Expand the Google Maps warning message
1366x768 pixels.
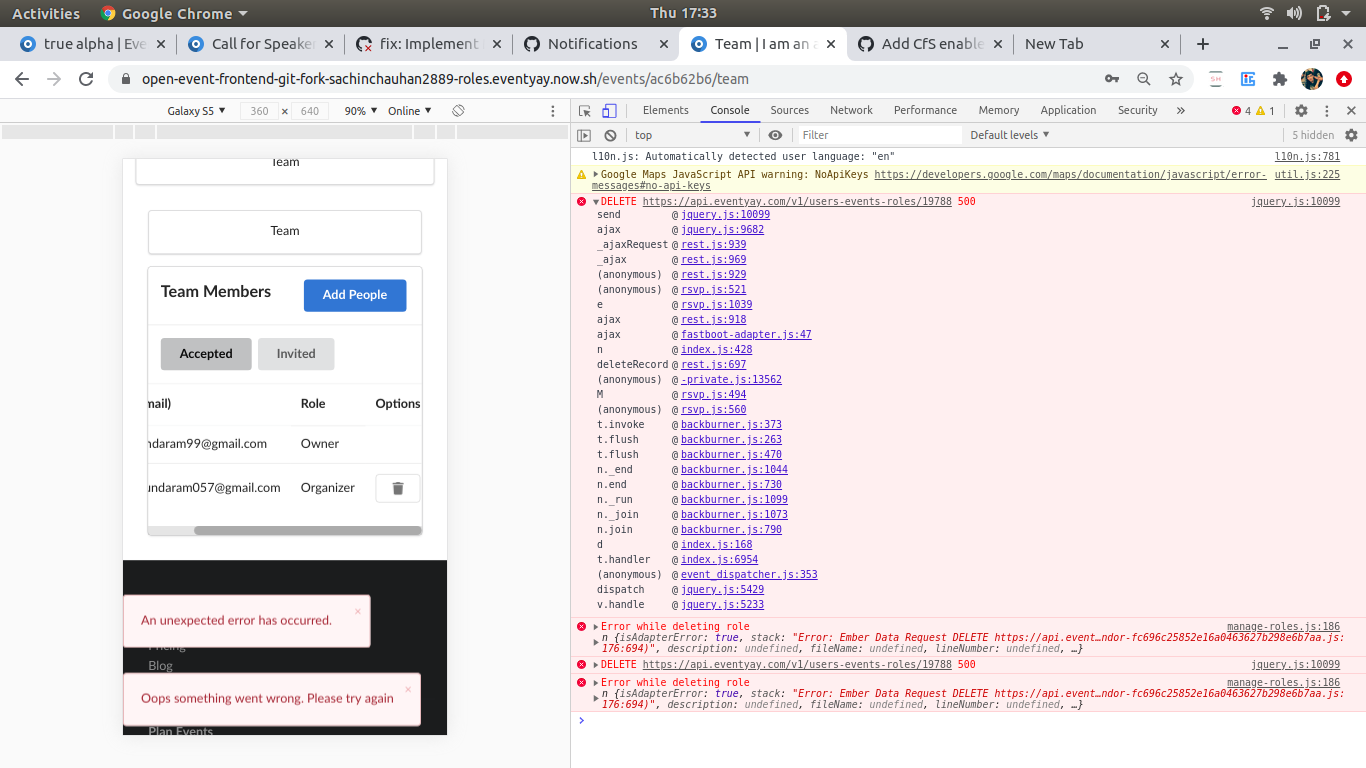click(596, 174)
